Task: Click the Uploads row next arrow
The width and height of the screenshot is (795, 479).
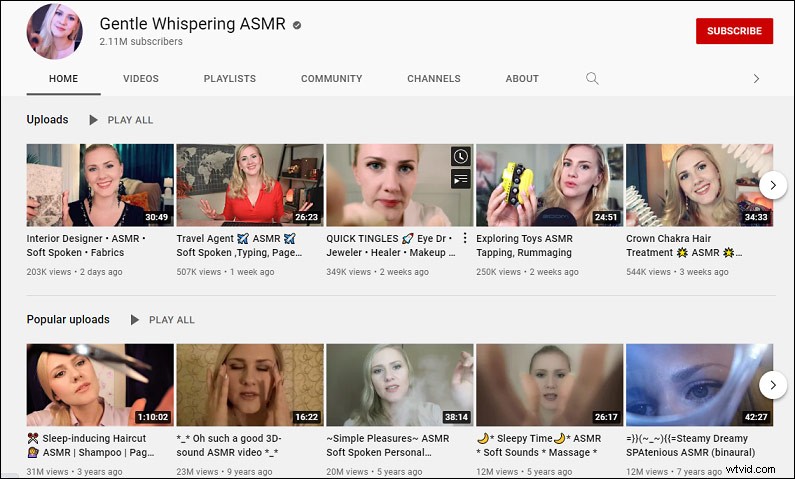Action: coord(773,185)
